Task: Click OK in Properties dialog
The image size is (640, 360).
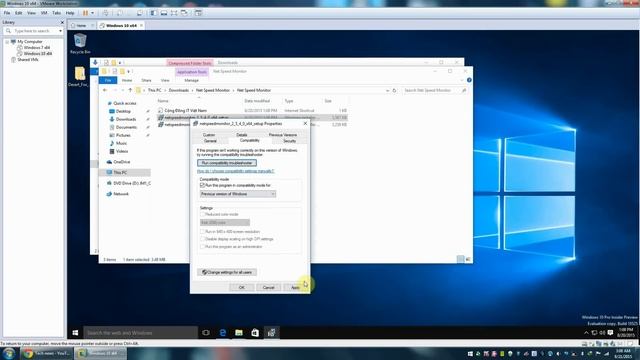Action: pos(242,287)
